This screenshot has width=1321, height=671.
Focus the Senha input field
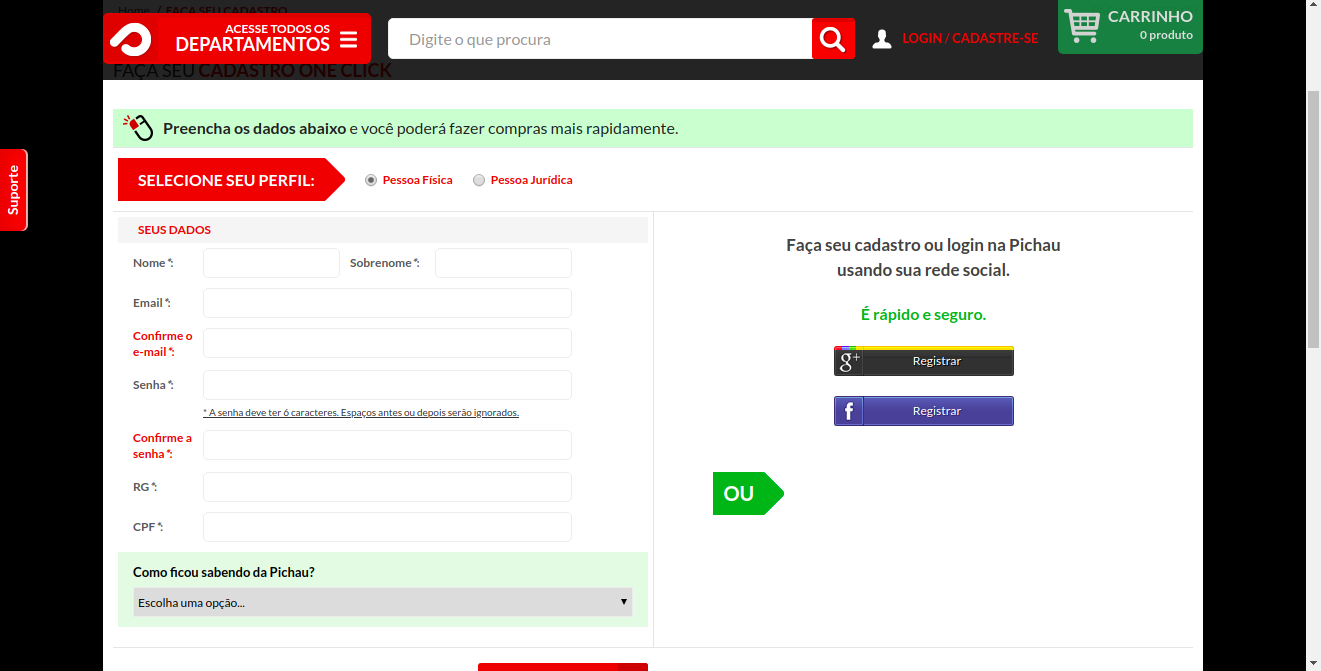387,385
